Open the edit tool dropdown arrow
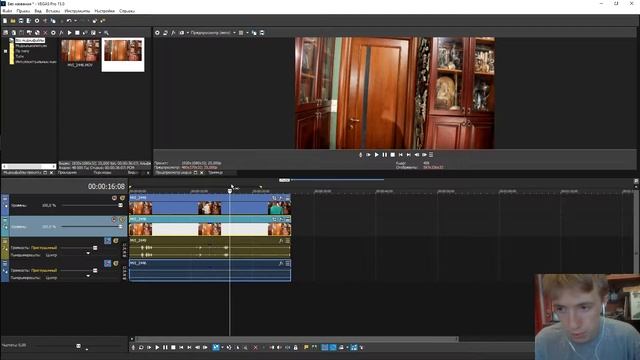Viewport: 640px width, 360px height. (x=222, y=347)
